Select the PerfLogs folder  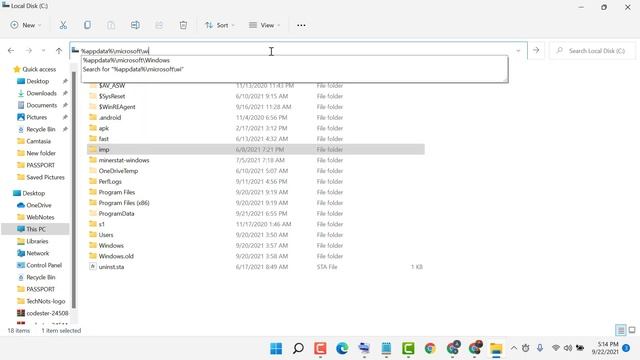coord(110,181)
